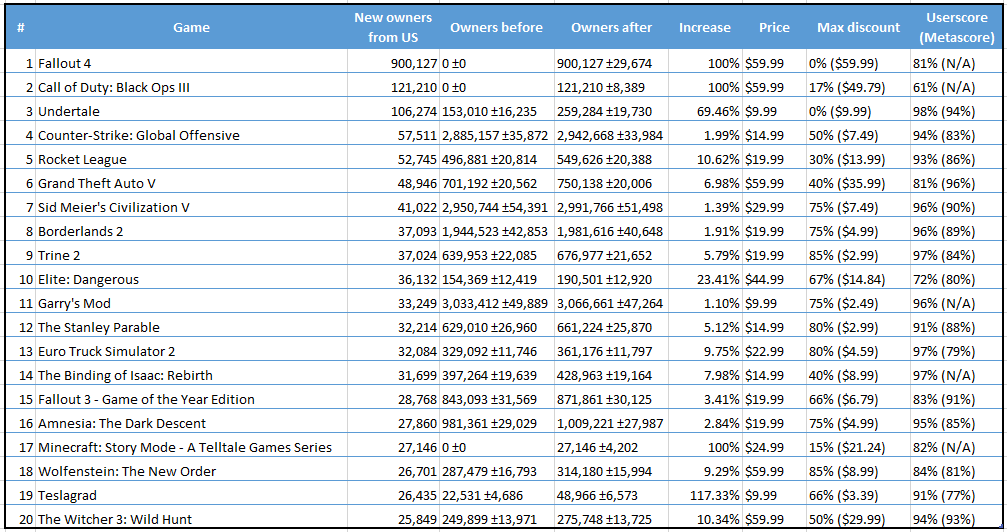The width and height of the screenshot is (1007, 532).
Task: Select the 'New owners from US' header
Action: pyautogui.click(x=393, y=28)
